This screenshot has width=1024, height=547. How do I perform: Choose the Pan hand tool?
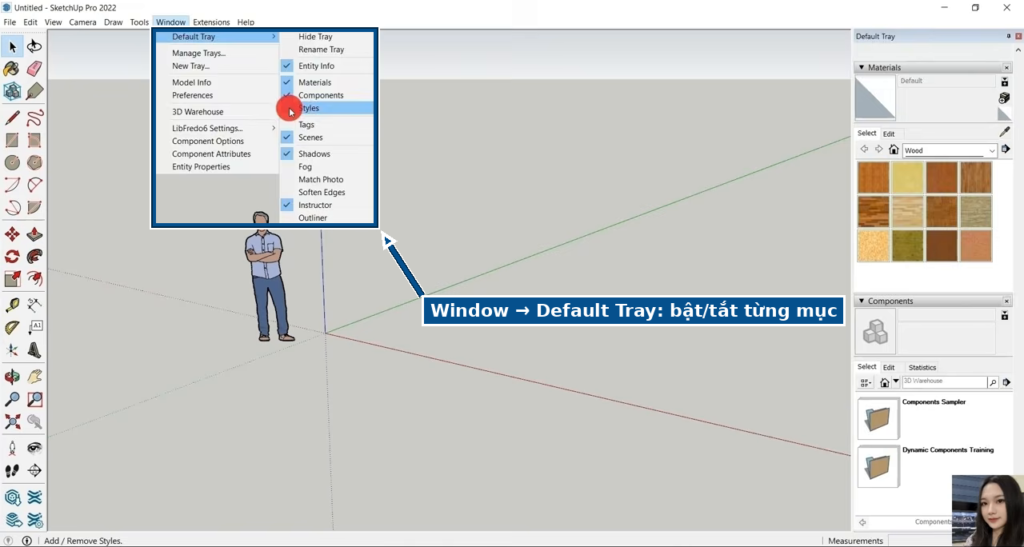[x=35, y=377]
